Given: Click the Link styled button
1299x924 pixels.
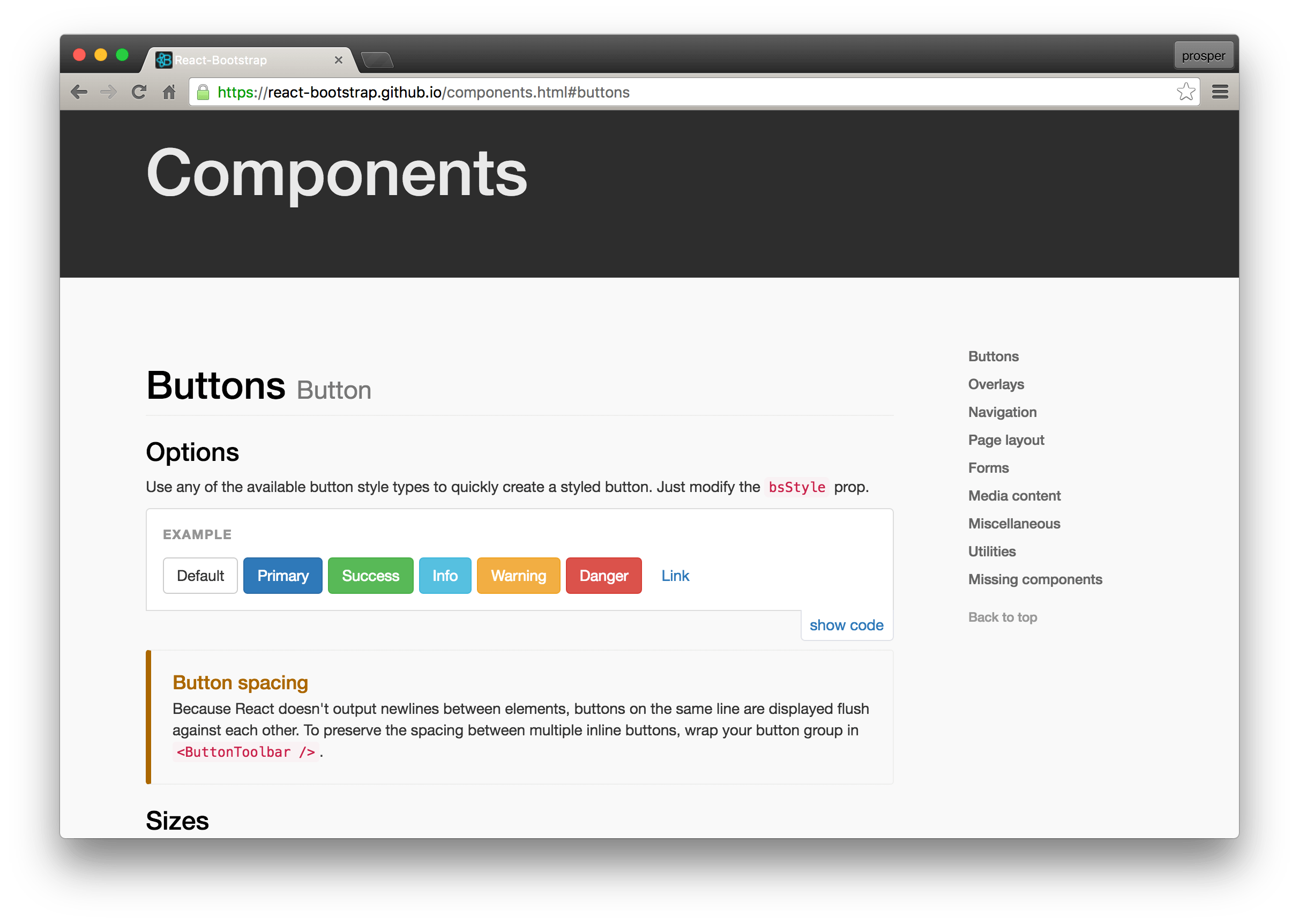Looking at the screenshot, I should [675, 575].
